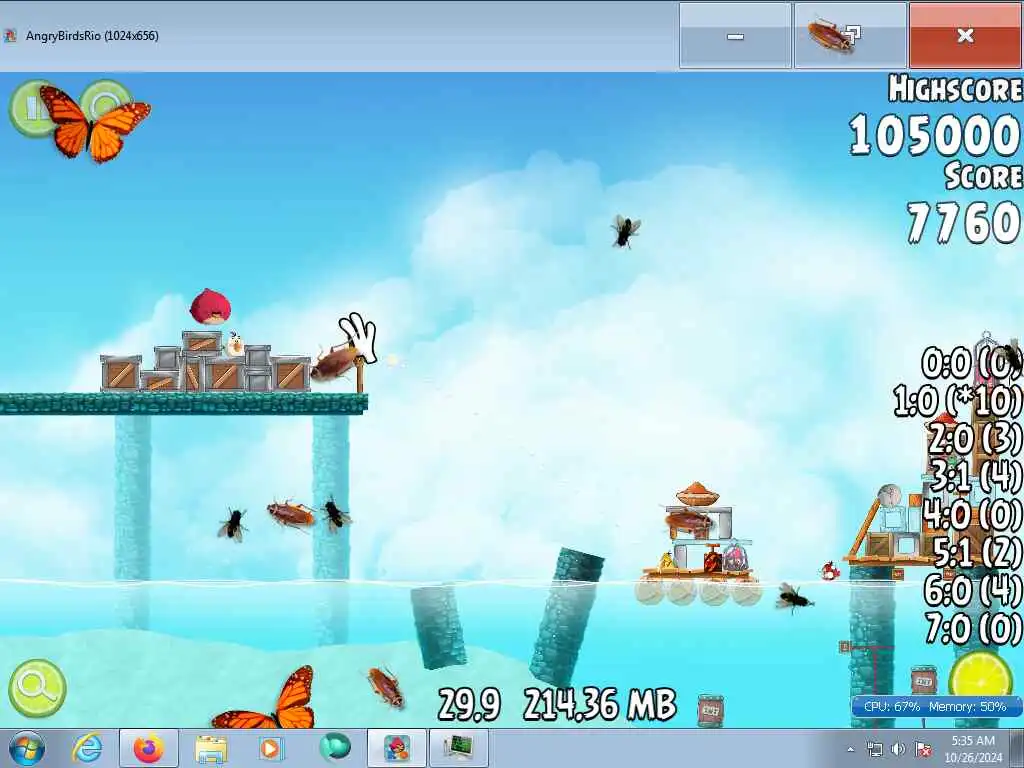
Task: Close the AngryBirdsRio window
Action: click(x=965, y=35)
